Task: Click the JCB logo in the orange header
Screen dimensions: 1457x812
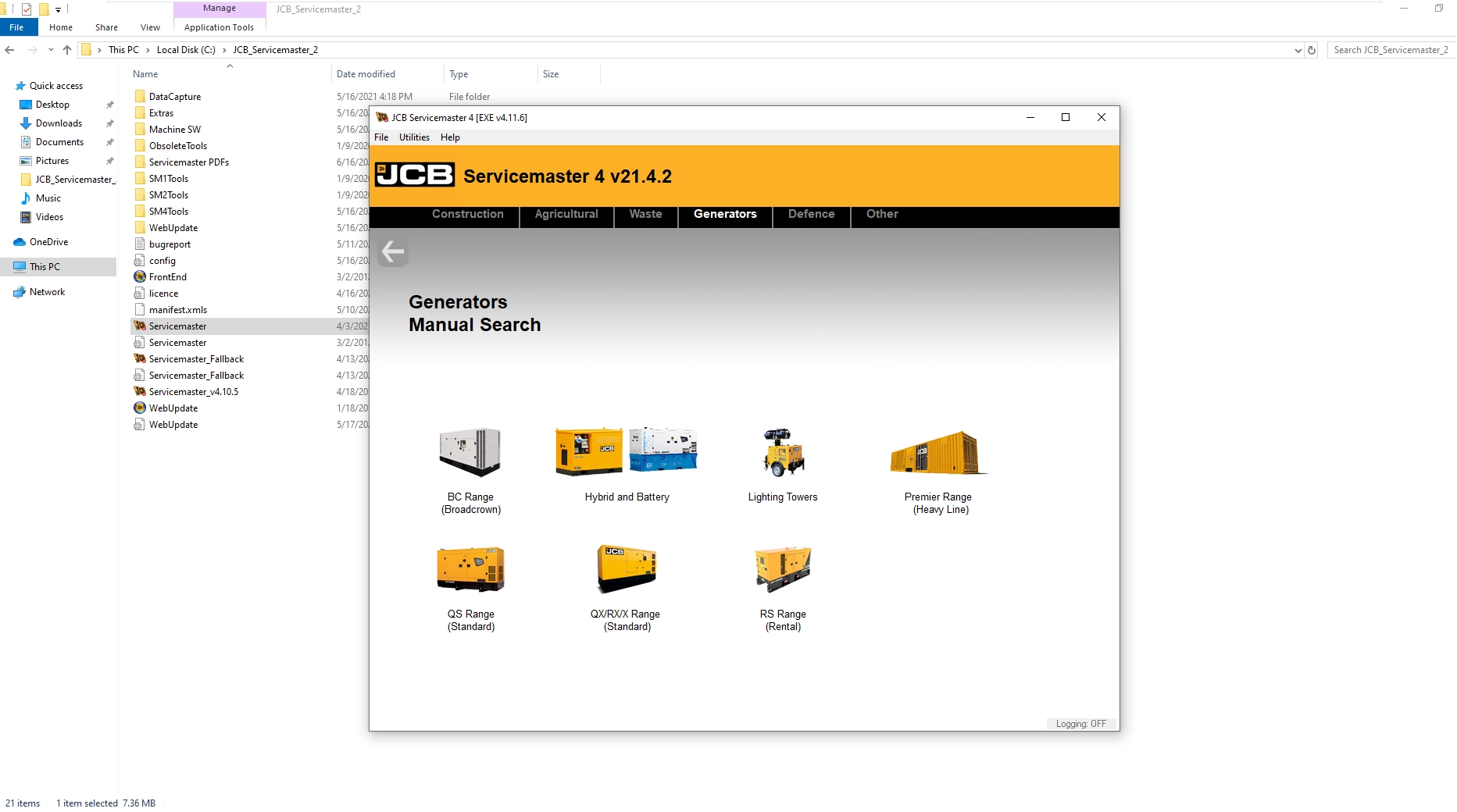Action: 415,175
